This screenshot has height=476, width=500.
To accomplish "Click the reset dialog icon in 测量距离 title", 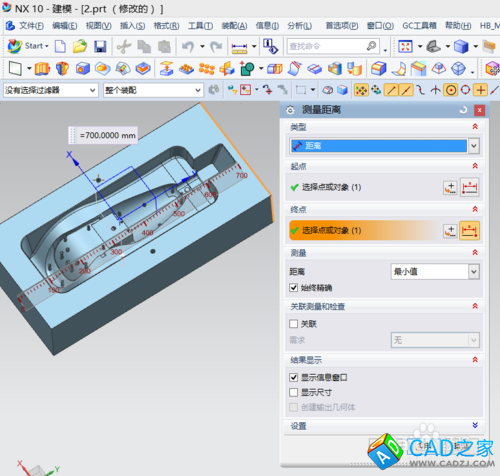I will tap(463, 110).
